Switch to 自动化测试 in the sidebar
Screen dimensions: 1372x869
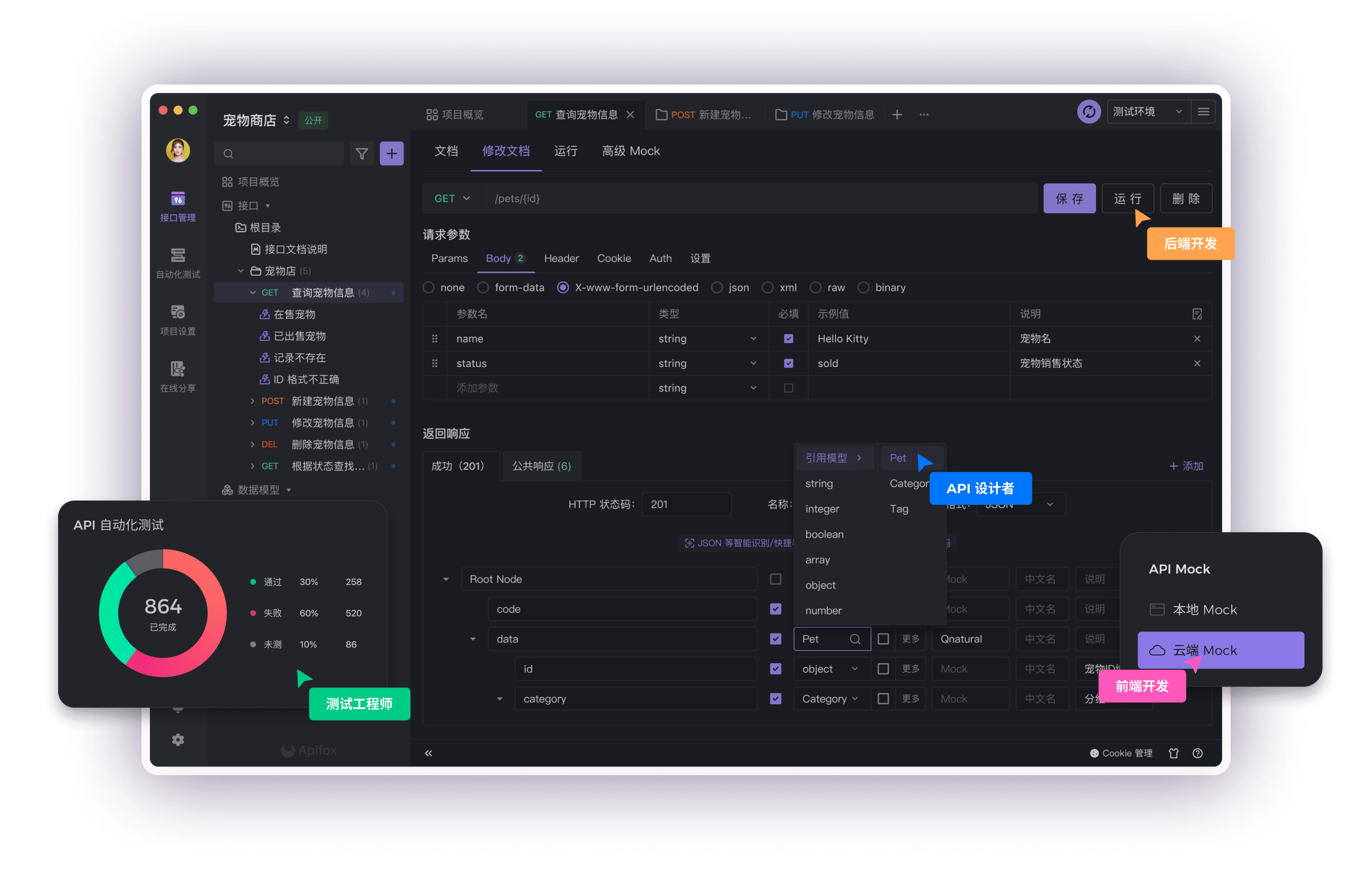(x=178, y=263)
